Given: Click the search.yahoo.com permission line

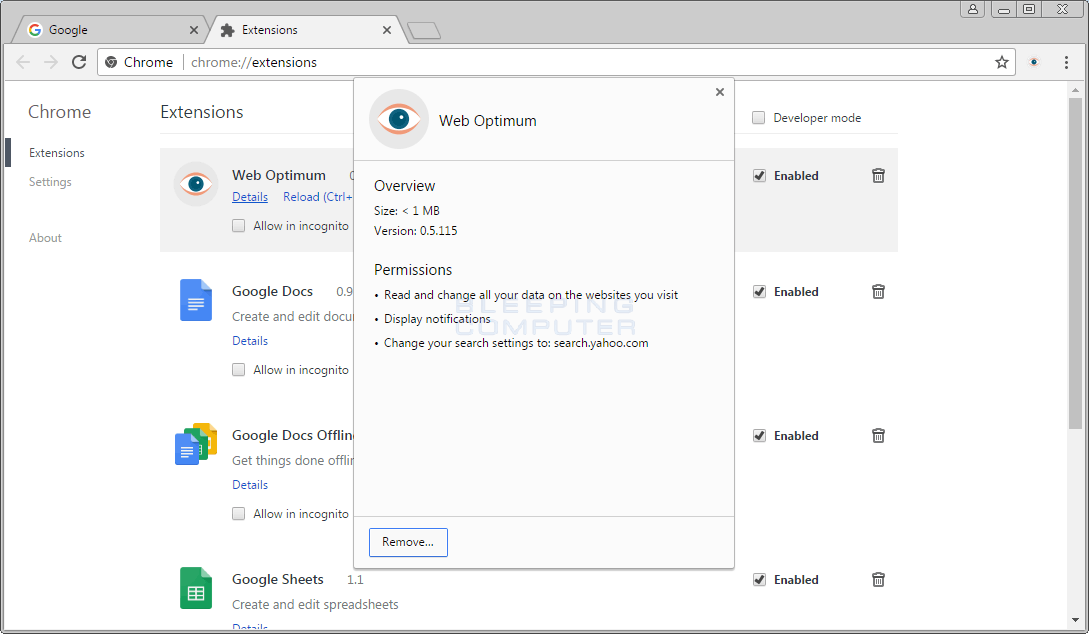Looking at the screenshot, I should [x=516, y=343].
